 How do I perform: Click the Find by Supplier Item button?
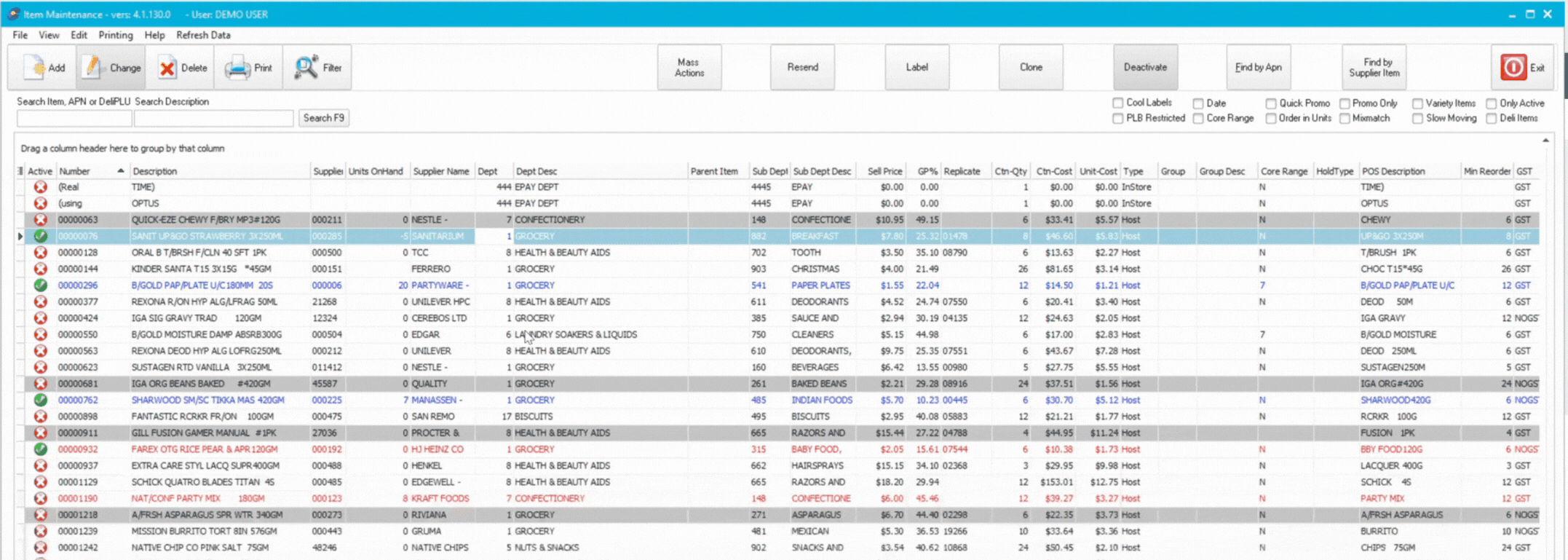pos(1374,67)
